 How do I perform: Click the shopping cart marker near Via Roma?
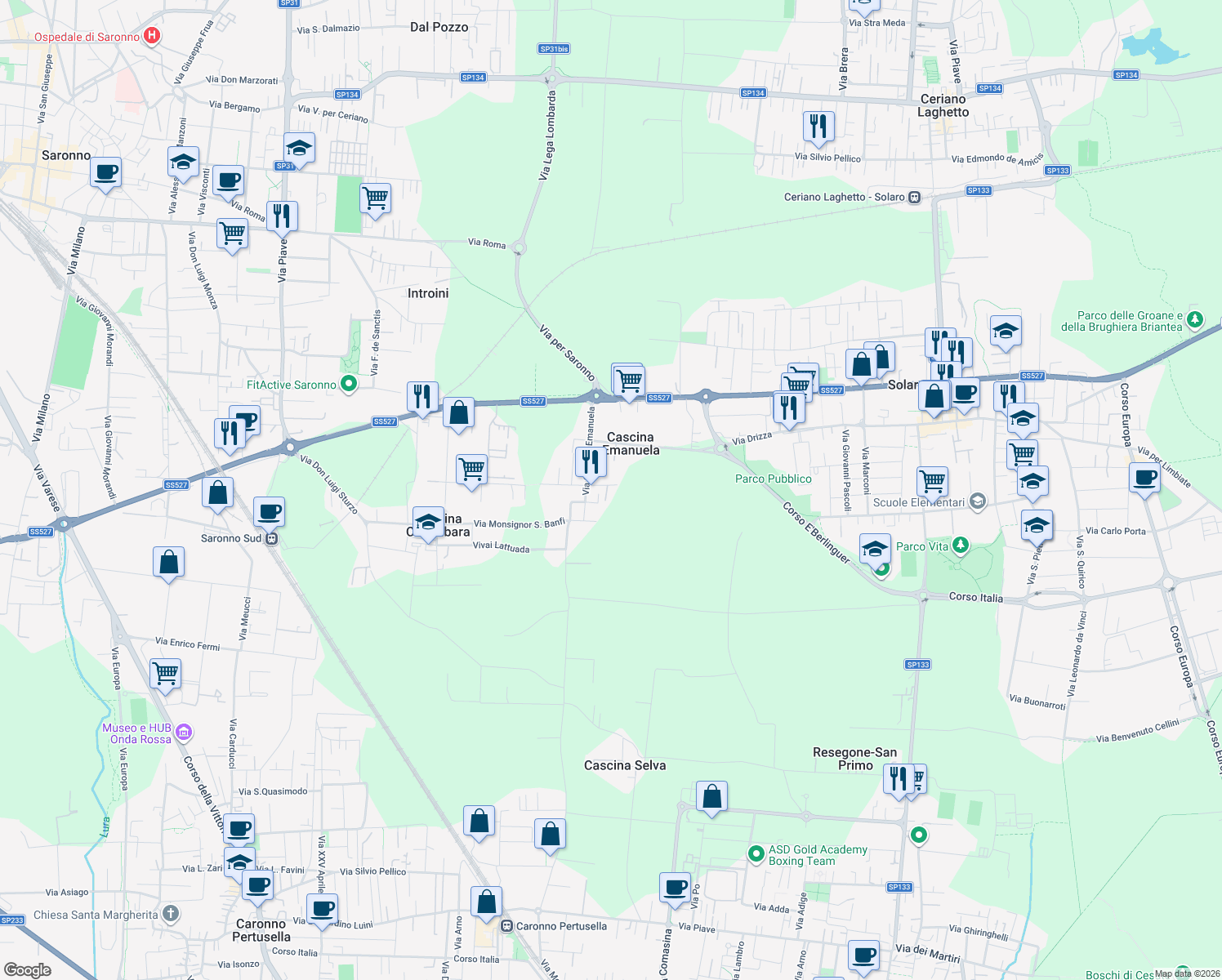(x=233, y=233)
